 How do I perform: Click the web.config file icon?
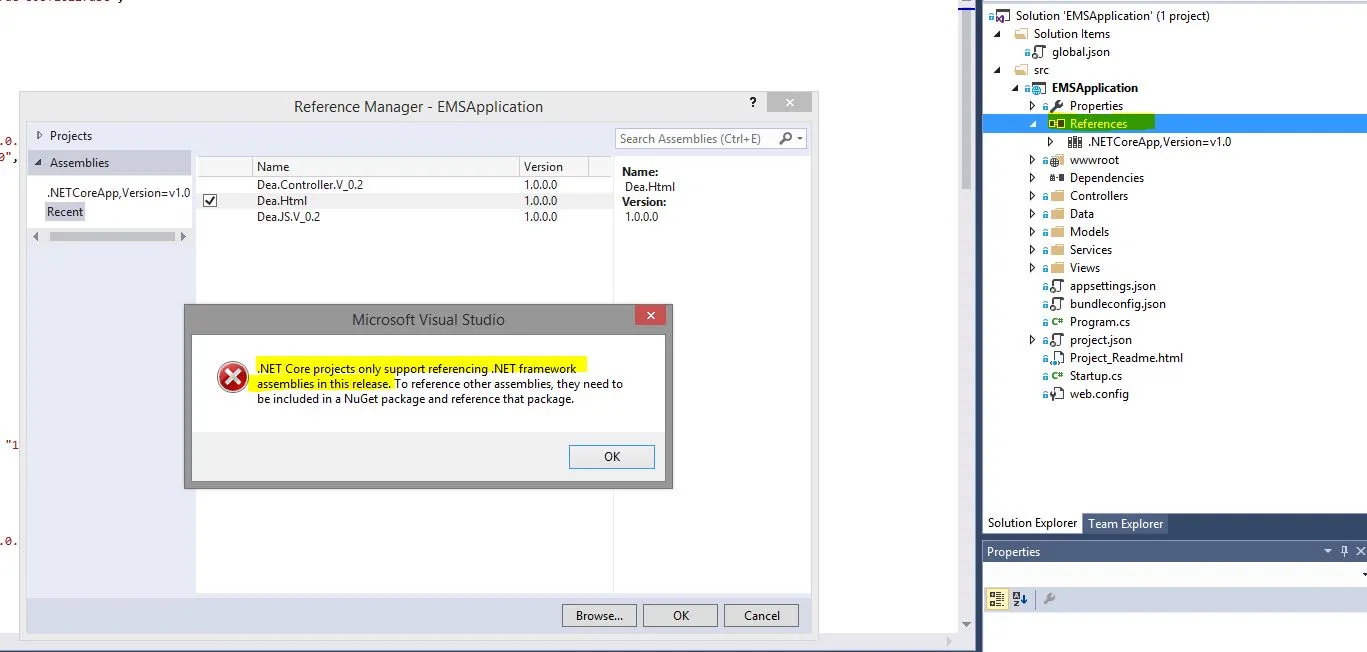(x=1057, y=394)
